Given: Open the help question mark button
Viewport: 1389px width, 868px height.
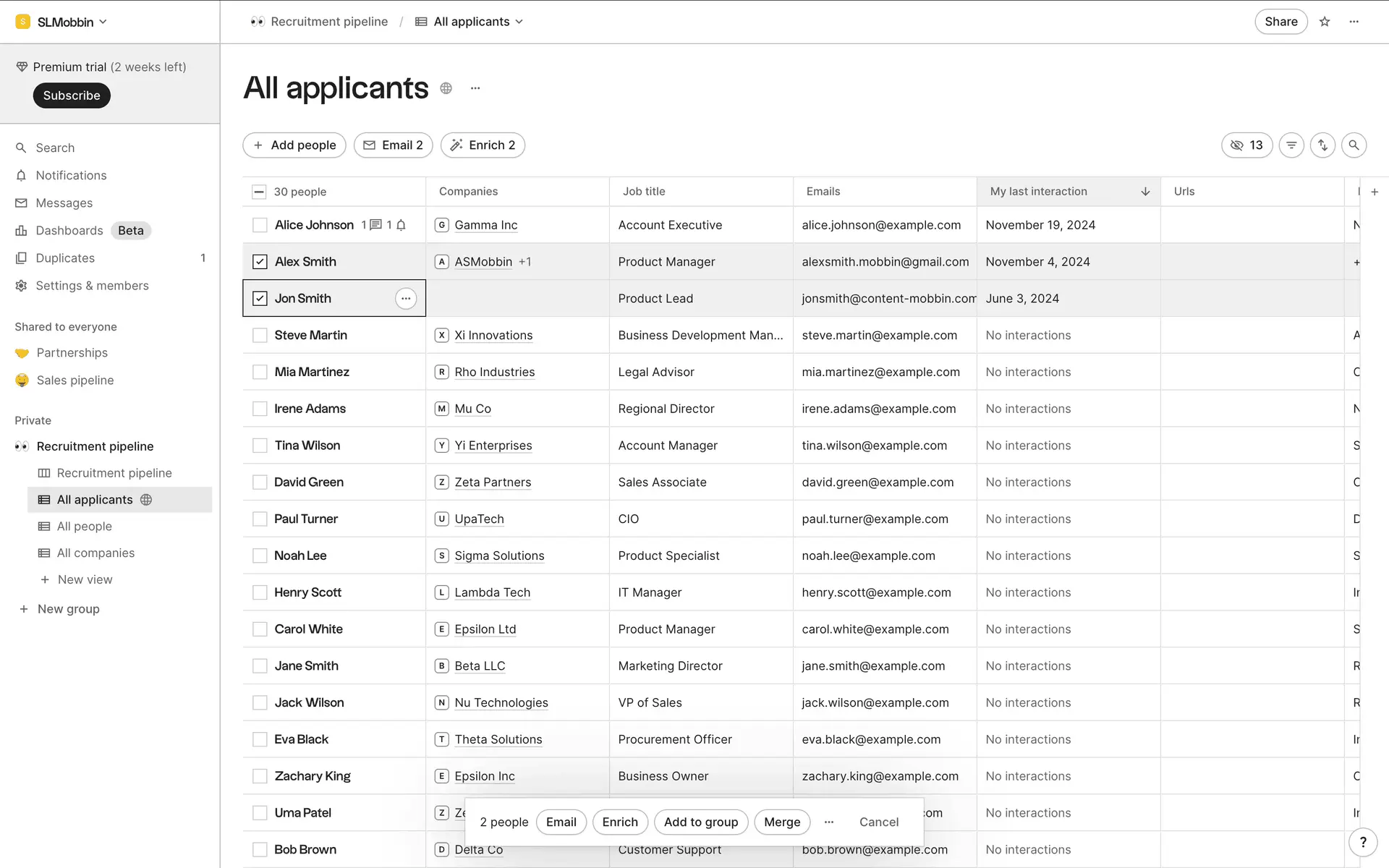Looking at the screenshot, I should (x=1363, y=842).
